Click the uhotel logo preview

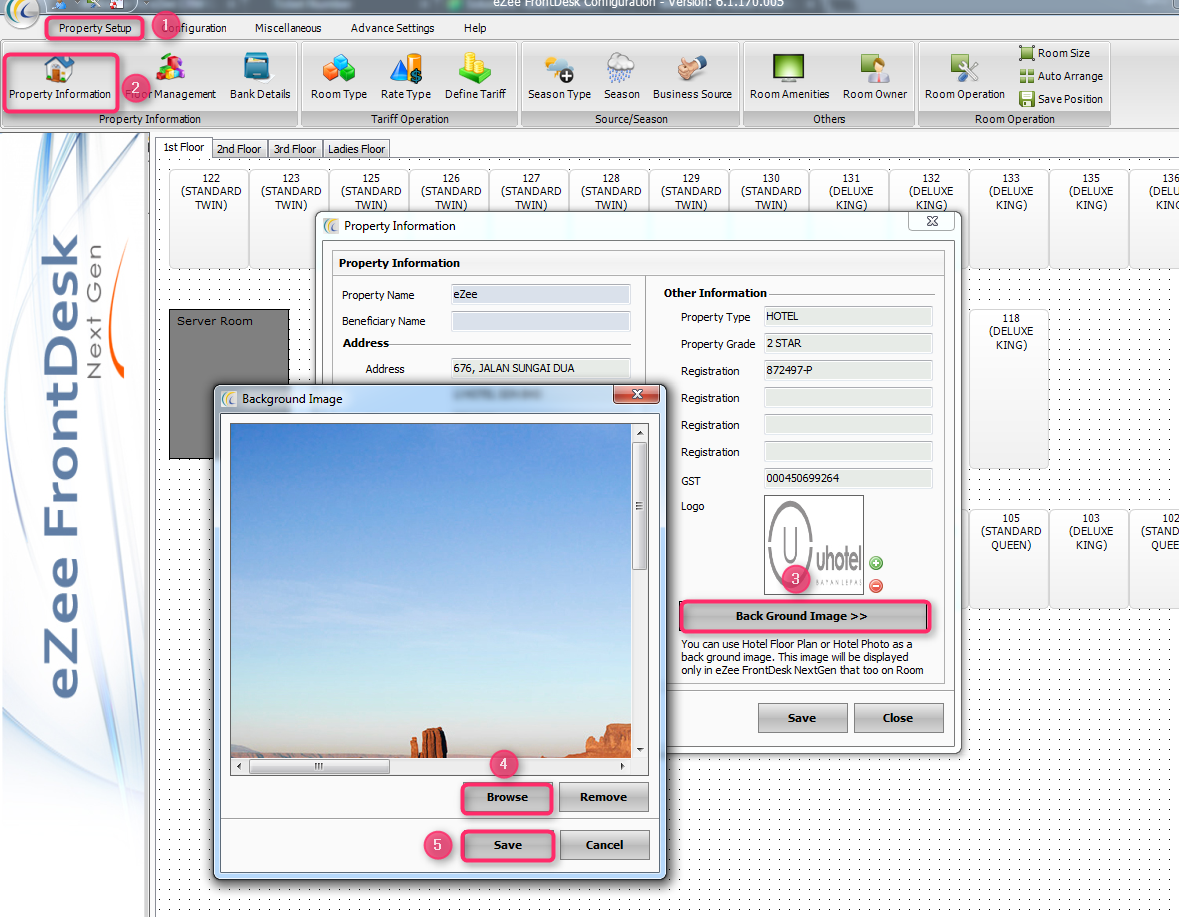pos(814,545)
